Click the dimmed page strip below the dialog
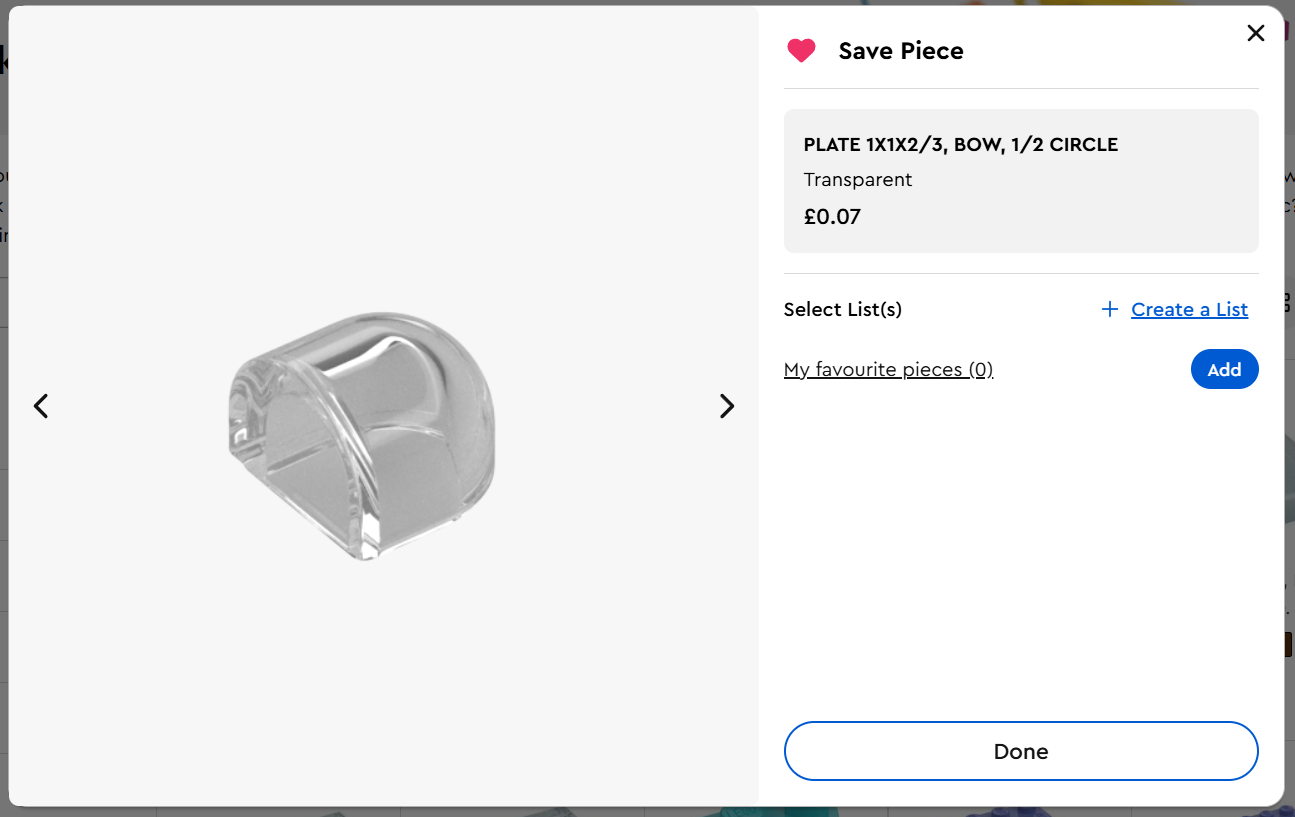Screen dimensions: 1295x817 pyautogui.click(x=647, y=812)
